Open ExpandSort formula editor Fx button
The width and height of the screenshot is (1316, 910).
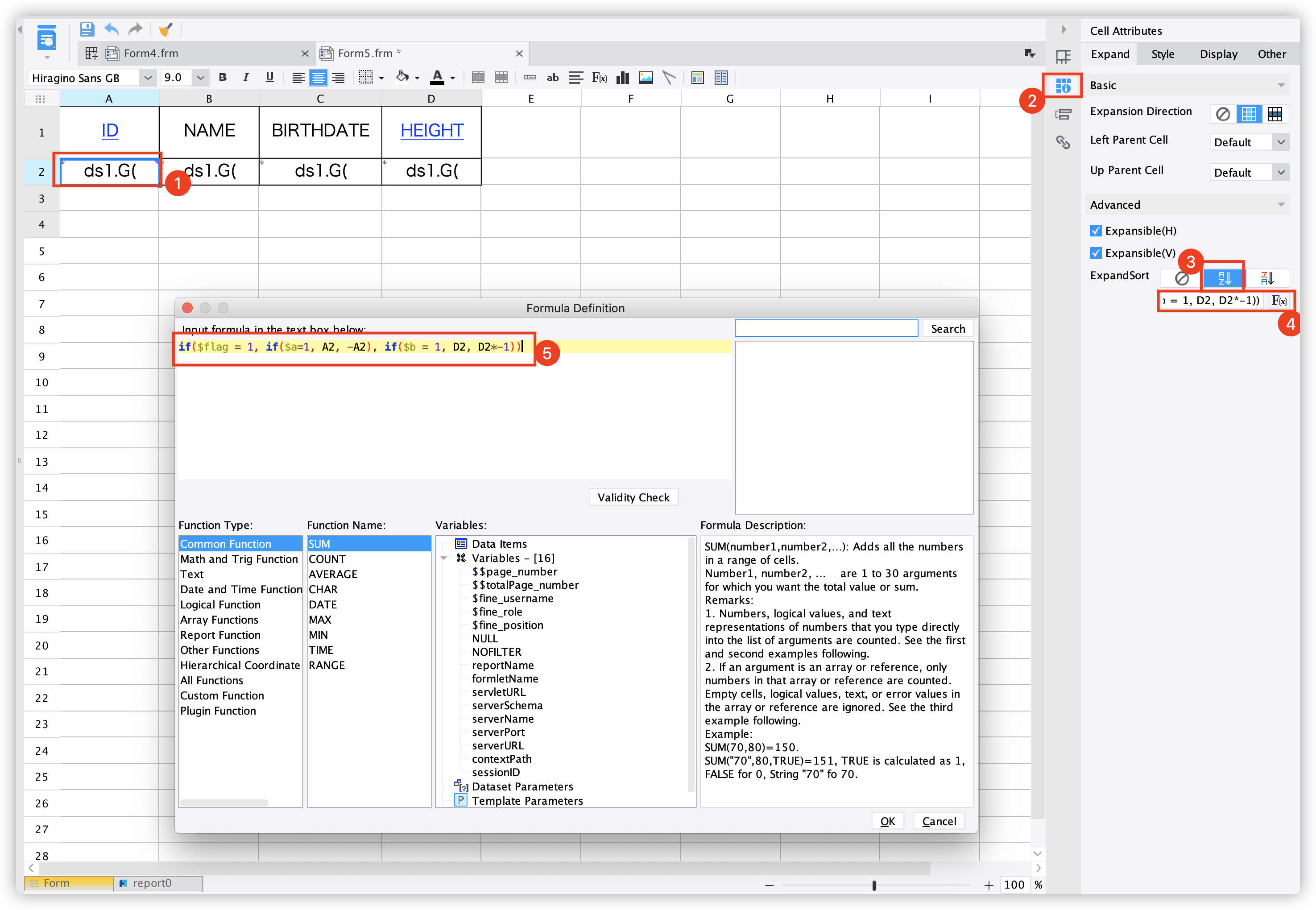point(1279,301)
